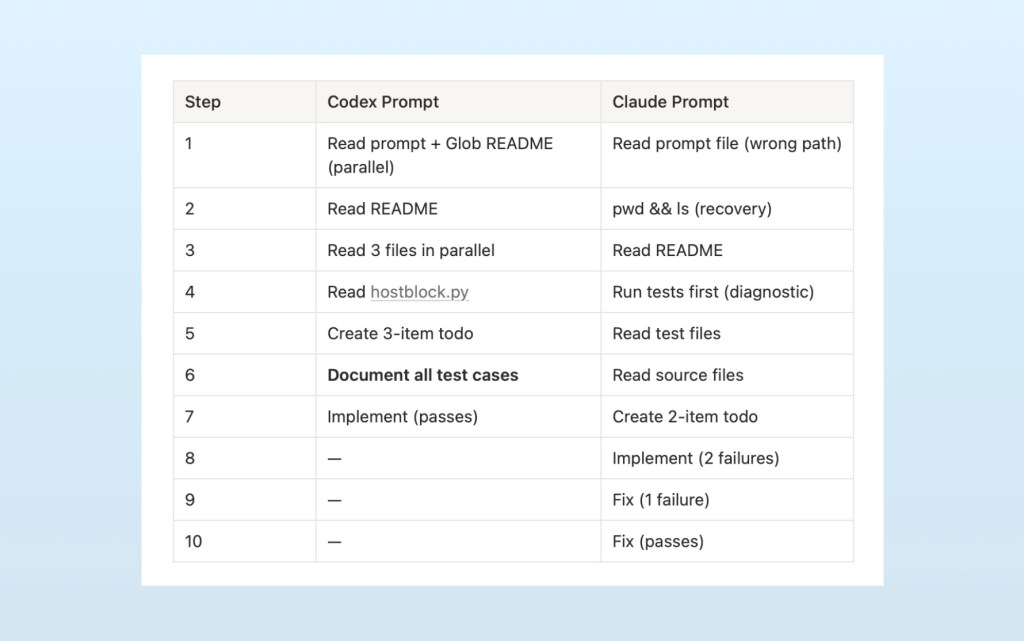
Task: Click the 'Read test files' cell
Action: click(x=666, y=333)
